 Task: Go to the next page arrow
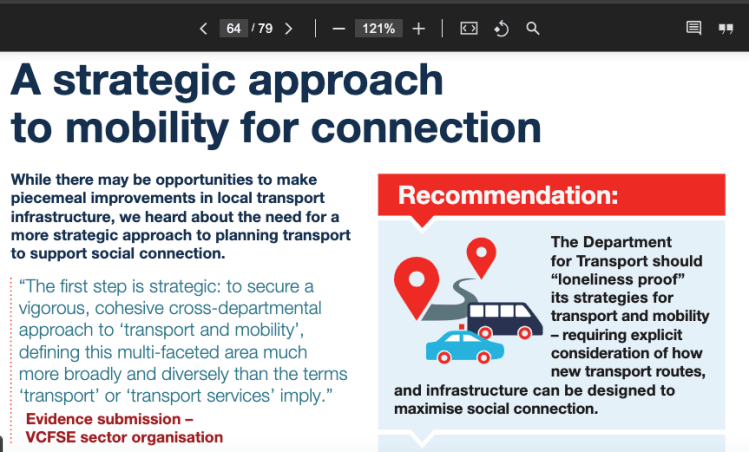pyautogui.click(x=289, y=28)
